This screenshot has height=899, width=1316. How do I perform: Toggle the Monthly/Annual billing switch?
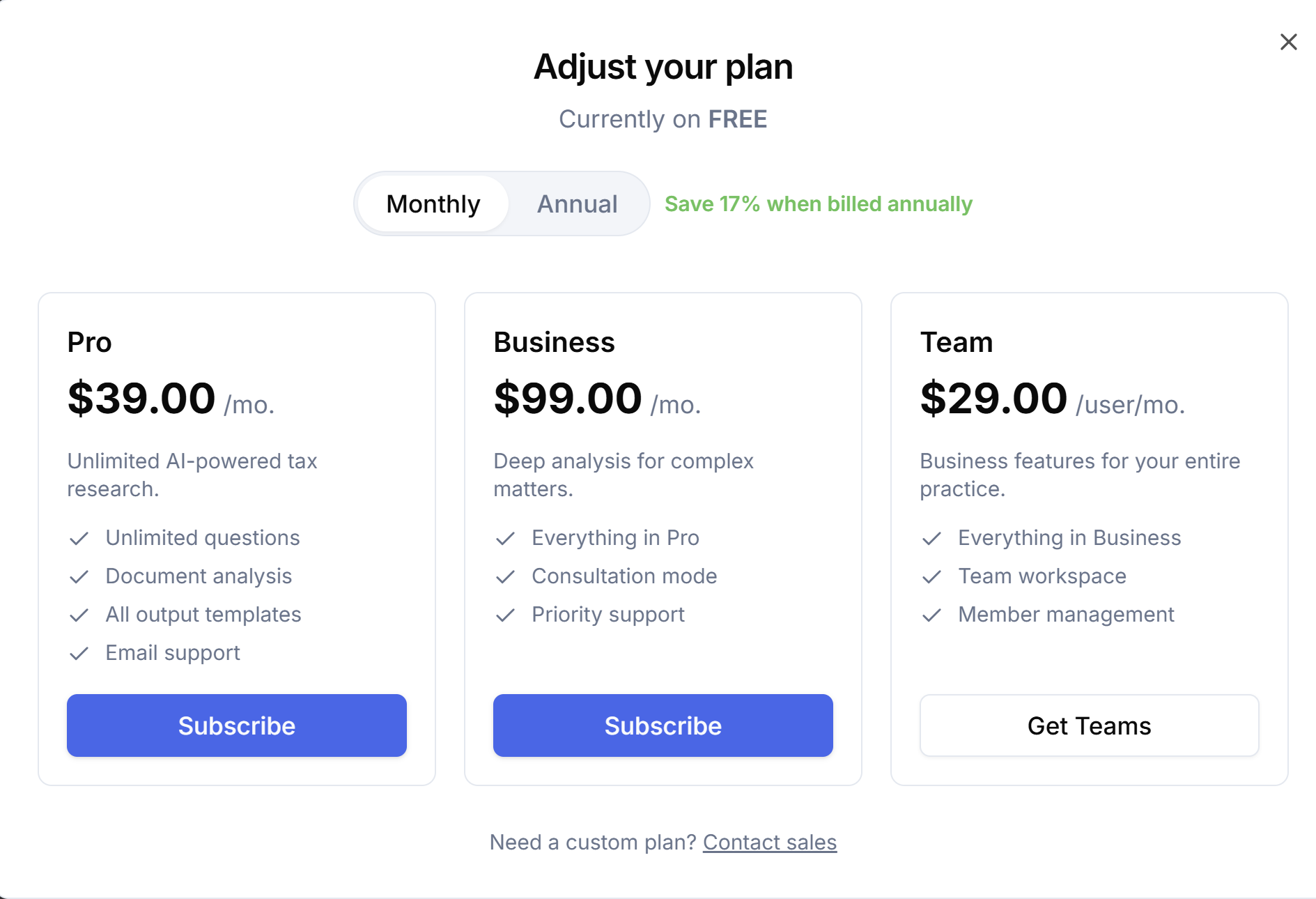pyautogui.click(x=502, y=203)
